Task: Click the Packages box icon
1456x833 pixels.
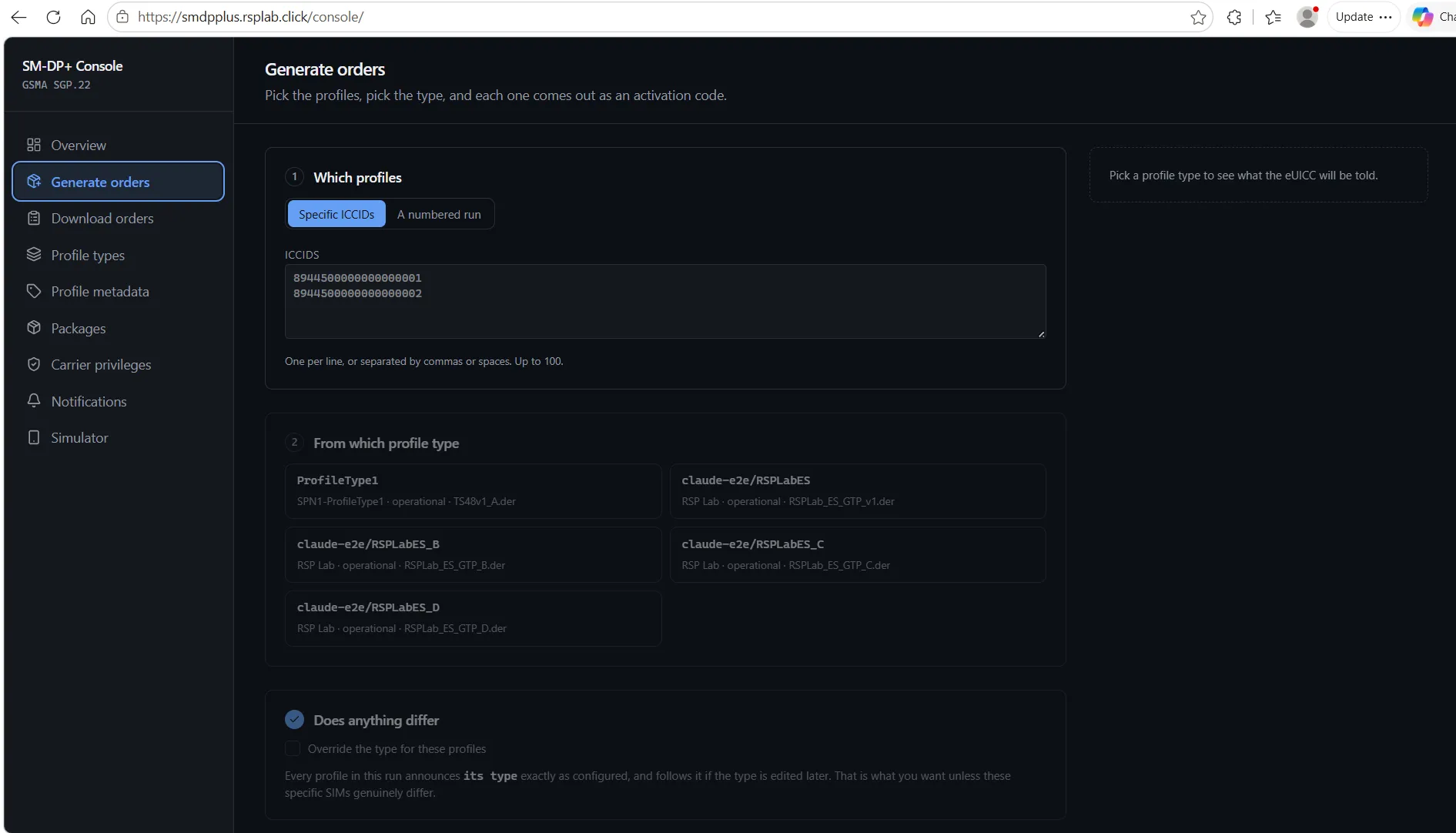Action: click(x=34, y=328)
